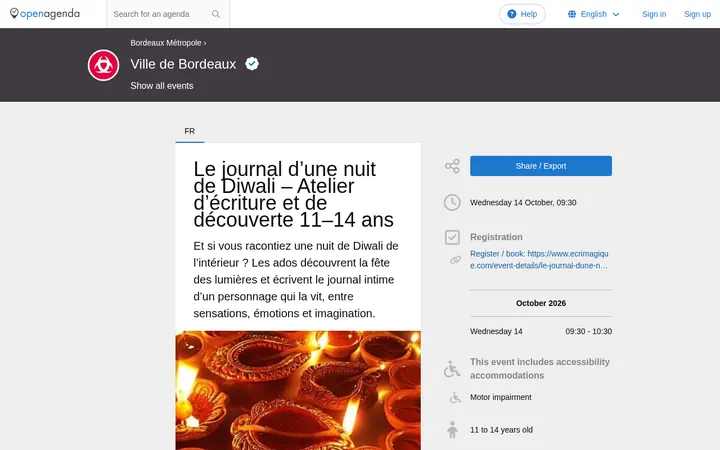This screenshot has height=450, width=720.
Task: Click the October 2026 heading
Action: 541,303
